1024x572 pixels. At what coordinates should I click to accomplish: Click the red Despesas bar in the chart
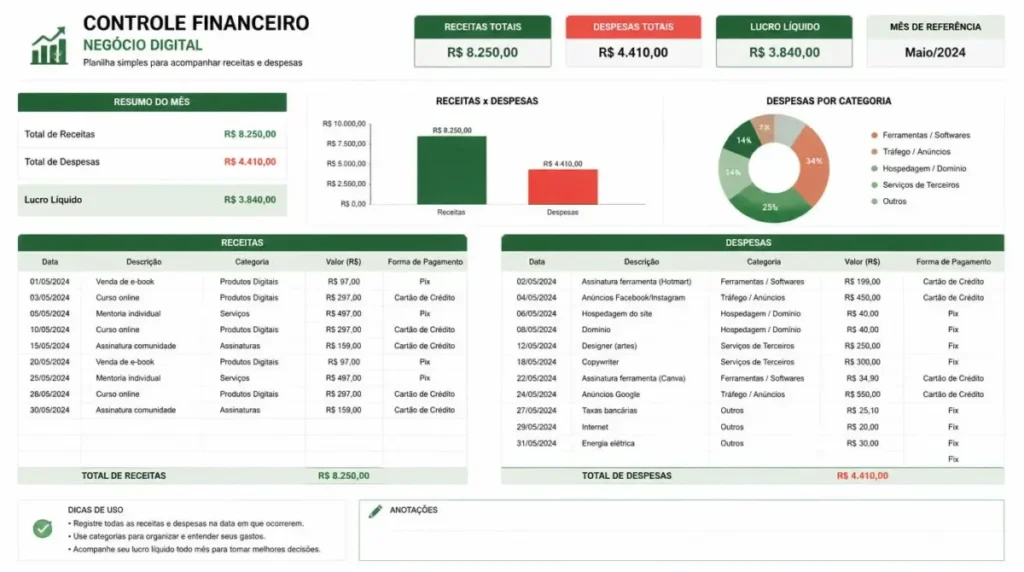tap(563, 187)
